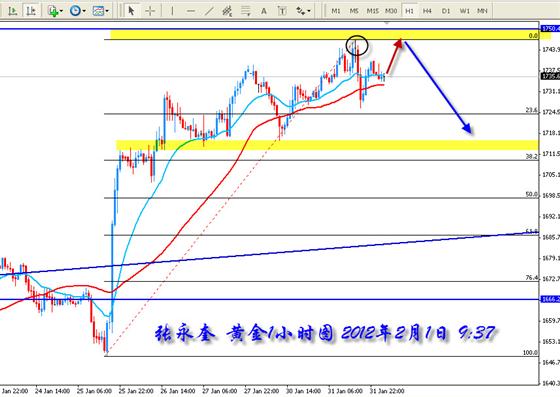
Task: Toggle chart shift button
Action: click(31, 11)
